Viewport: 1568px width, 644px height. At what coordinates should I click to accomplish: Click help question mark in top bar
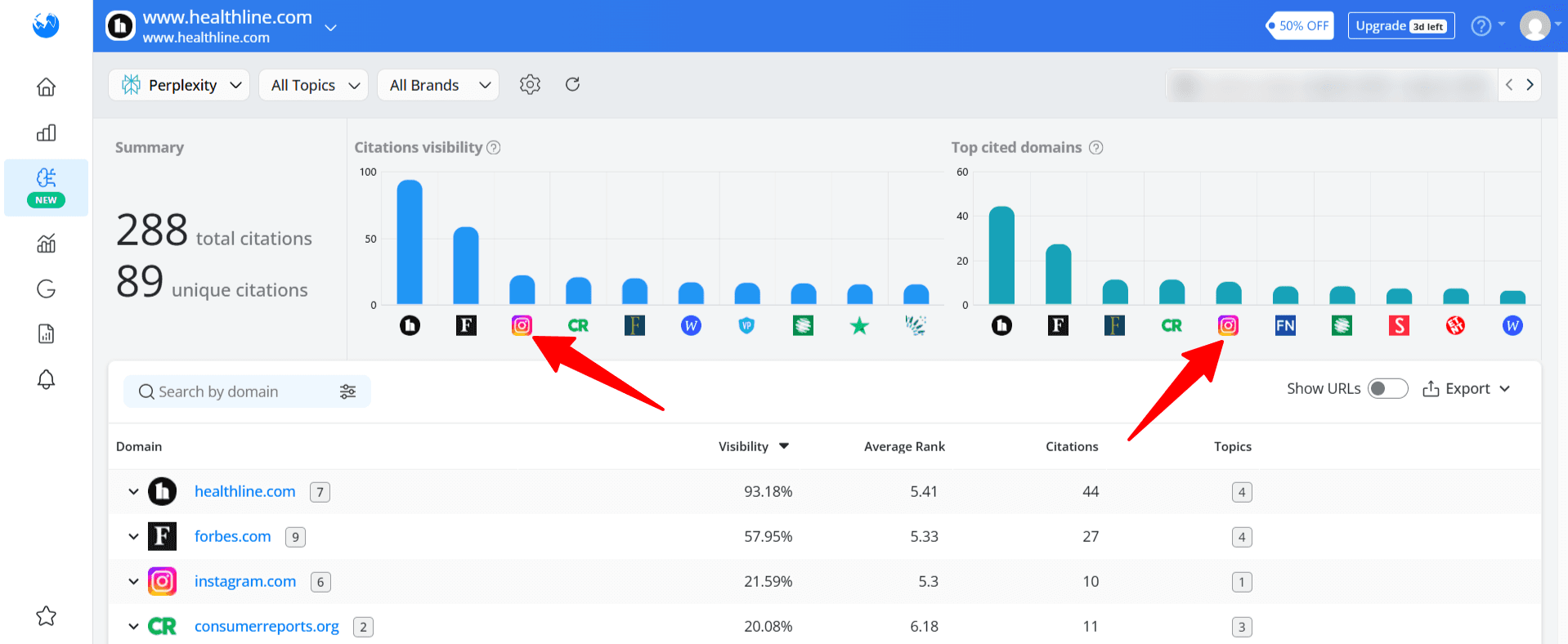click(x=1481, y=26)
